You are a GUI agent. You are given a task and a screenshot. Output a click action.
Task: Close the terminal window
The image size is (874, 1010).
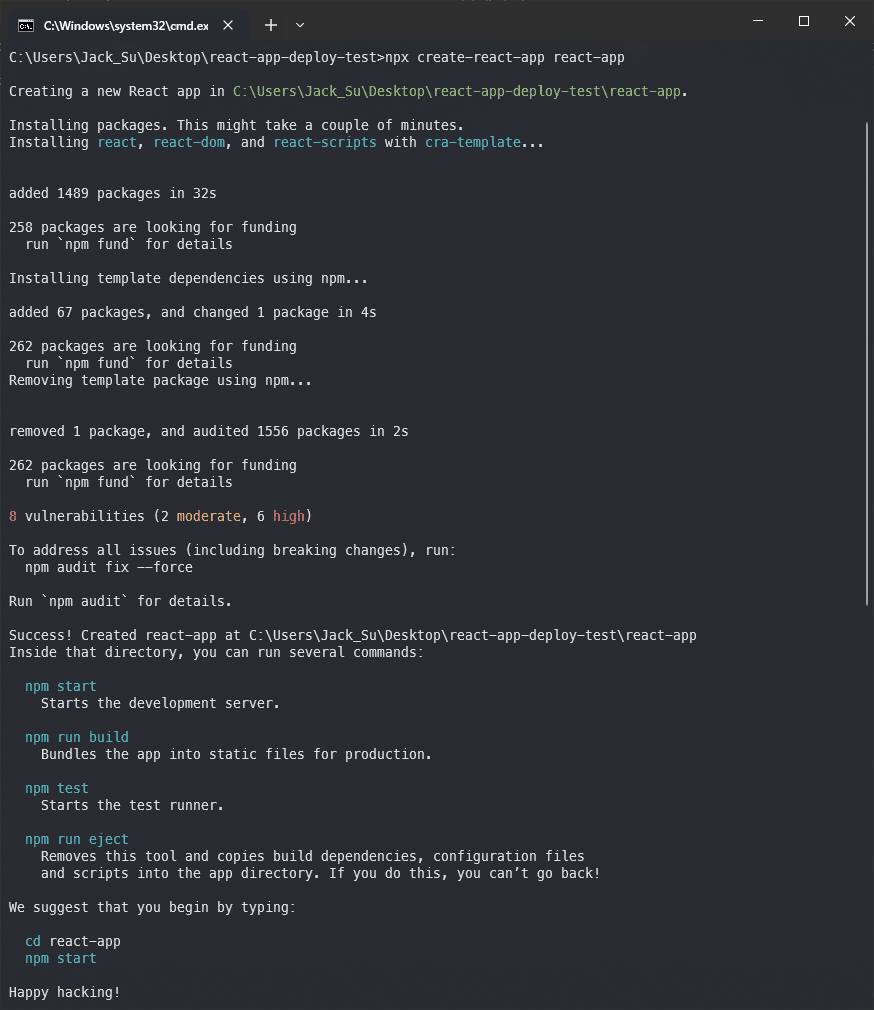[850, 21]
